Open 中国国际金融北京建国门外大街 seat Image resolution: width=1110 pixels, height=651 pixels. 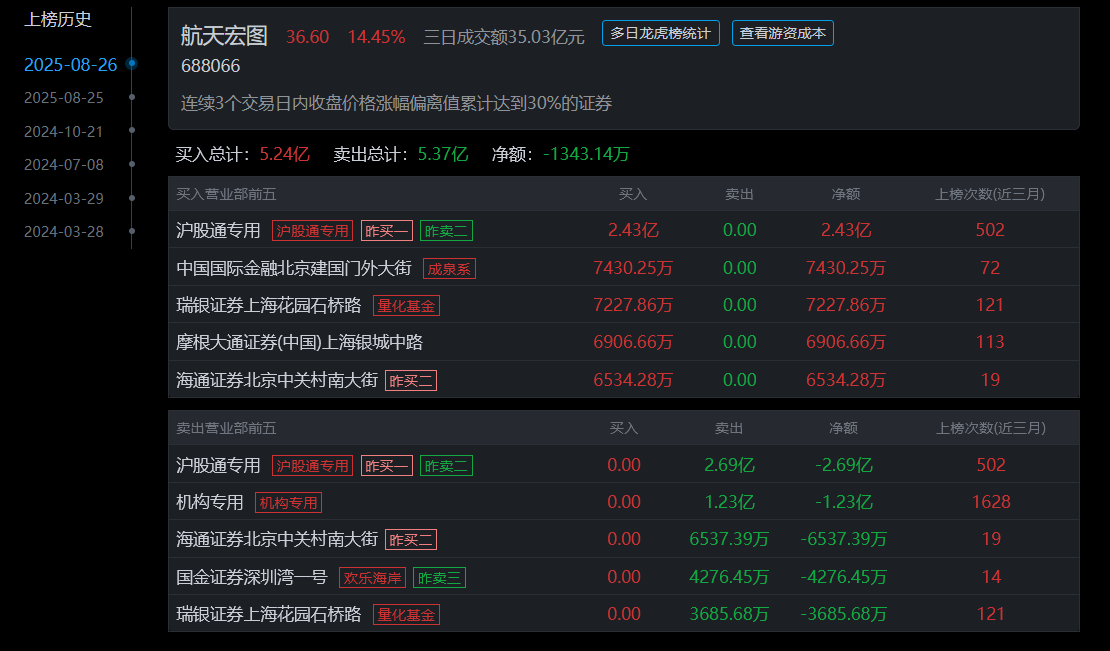coord(294,268)
